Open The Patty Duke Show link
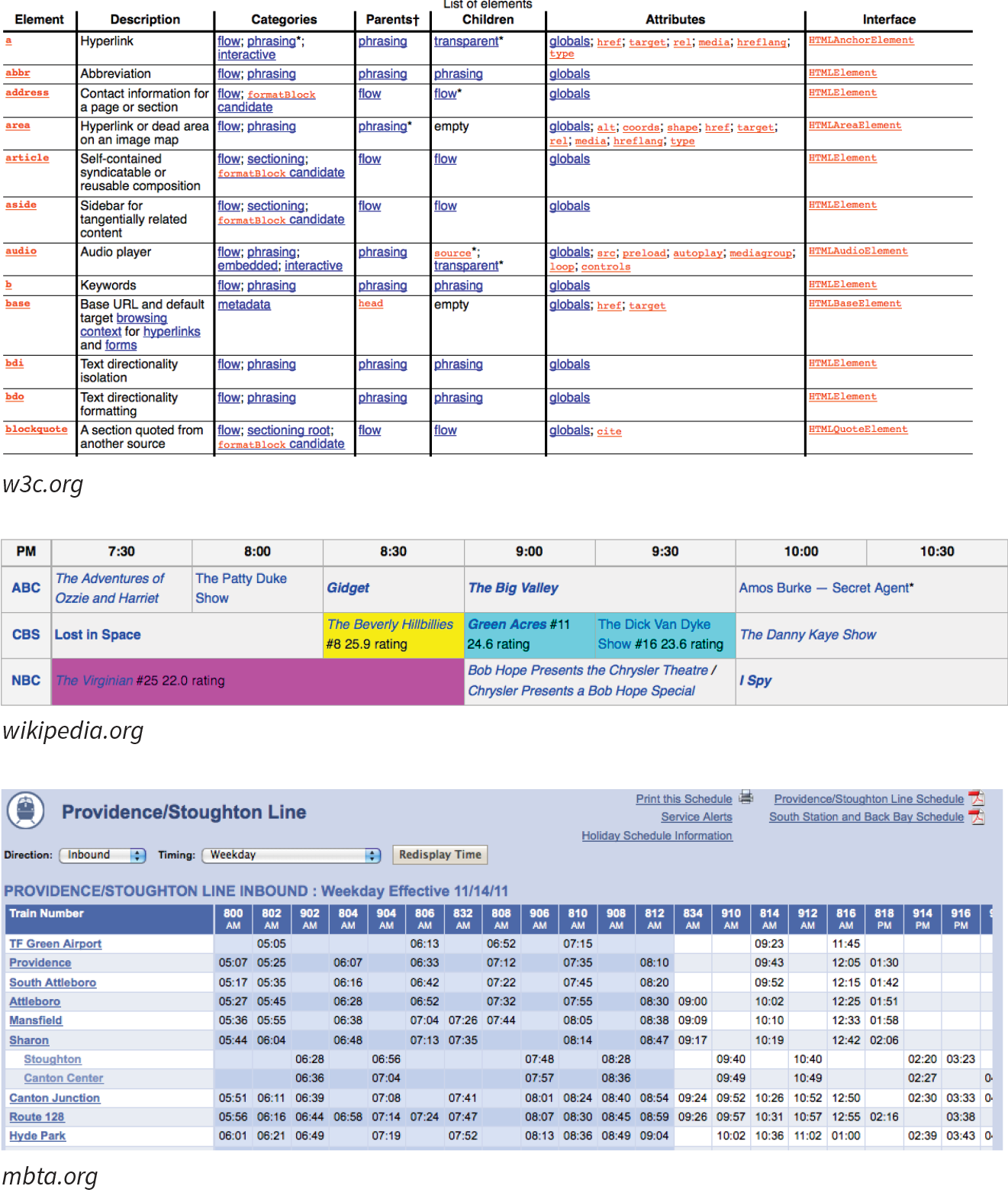This screenshot has height=1199, width=1008. pos(241,588)
